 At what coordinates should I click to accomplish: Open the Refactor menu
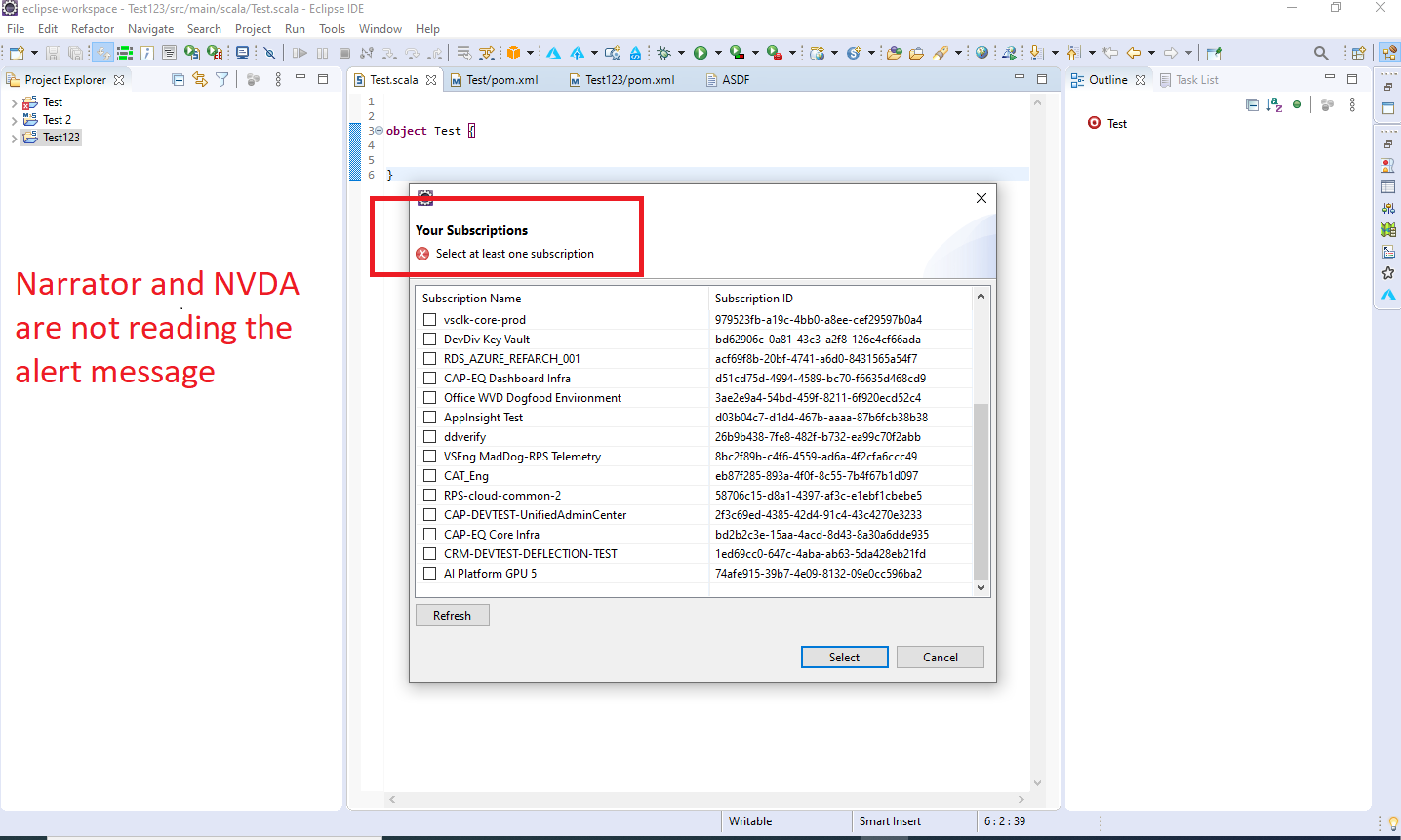[x=93, y=29]
